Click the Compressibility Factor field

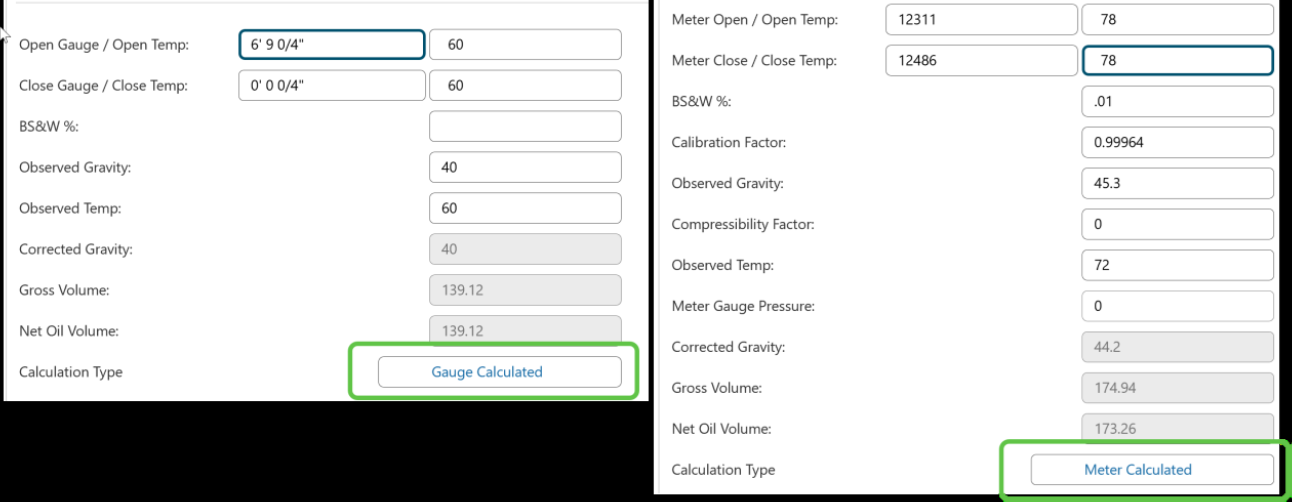pyautogui.click(x=1177, y=225)
